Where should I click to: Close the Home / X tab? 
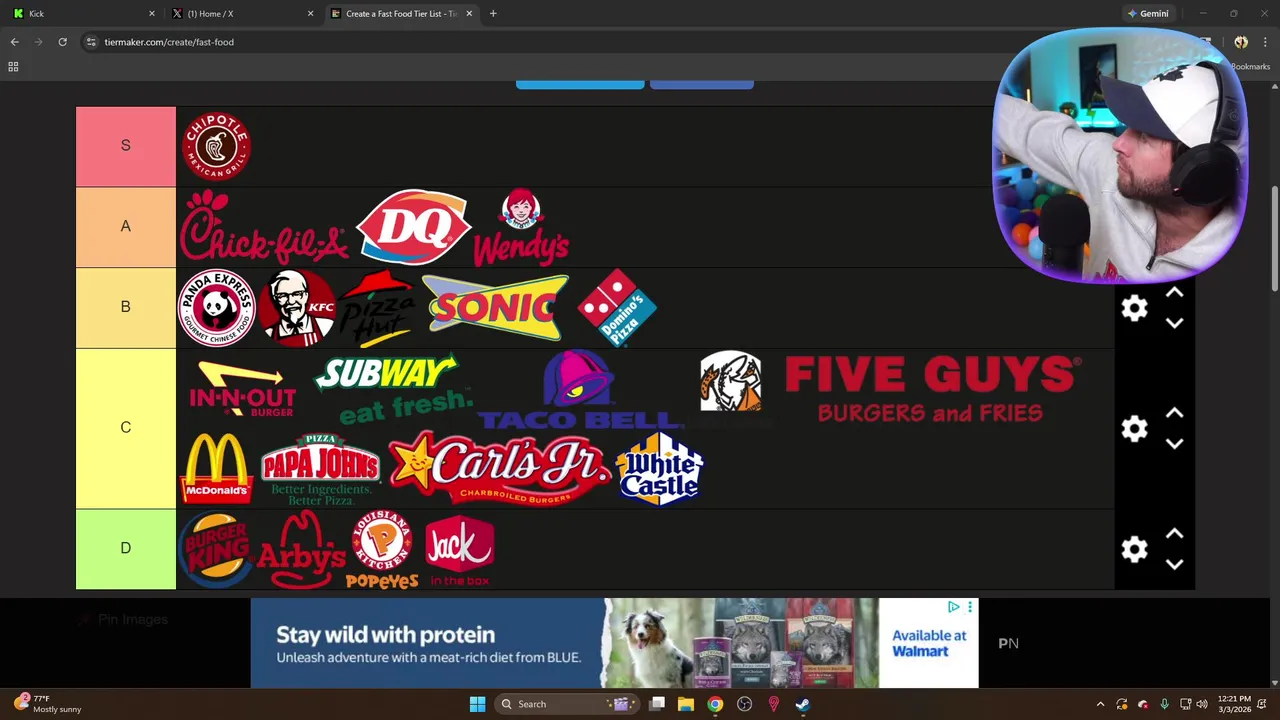tap(310, 14)
